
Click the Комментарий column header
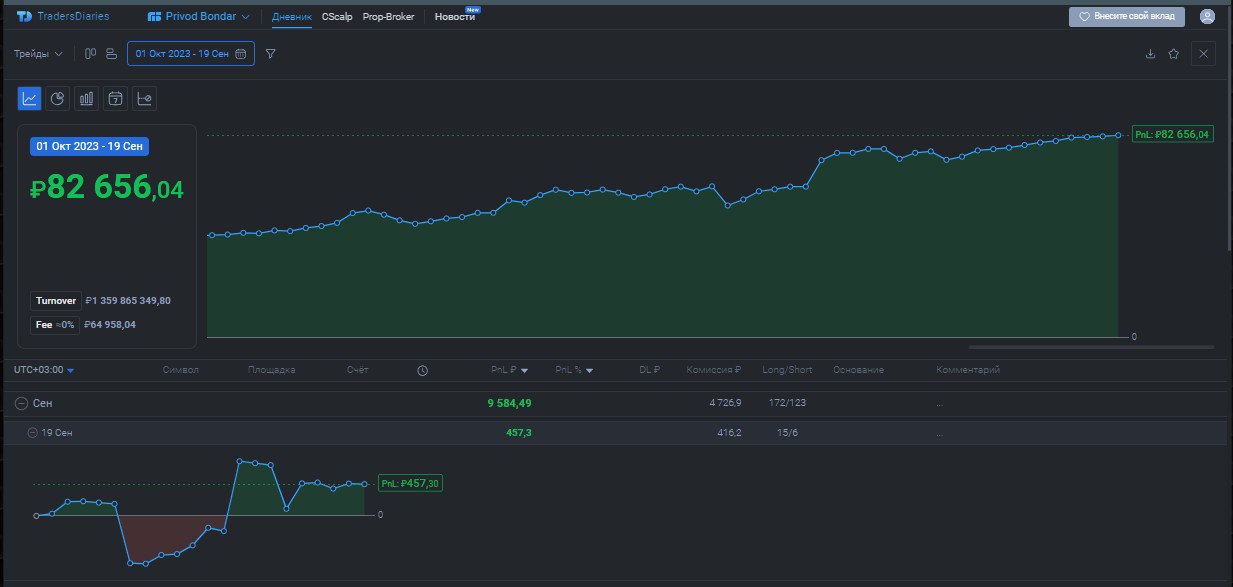coord(968,370)
